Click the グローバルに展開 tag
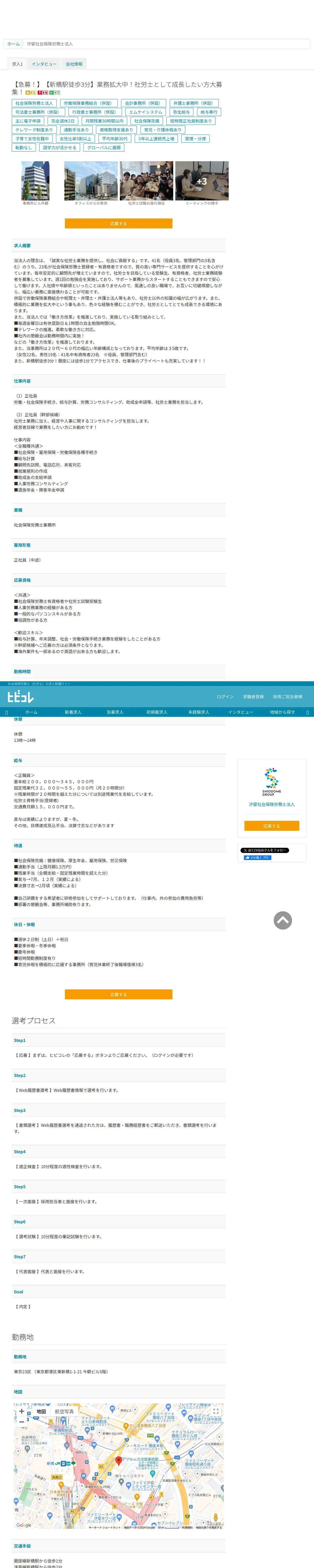This screenshot has width=314, height=1568. pos(104,147)
